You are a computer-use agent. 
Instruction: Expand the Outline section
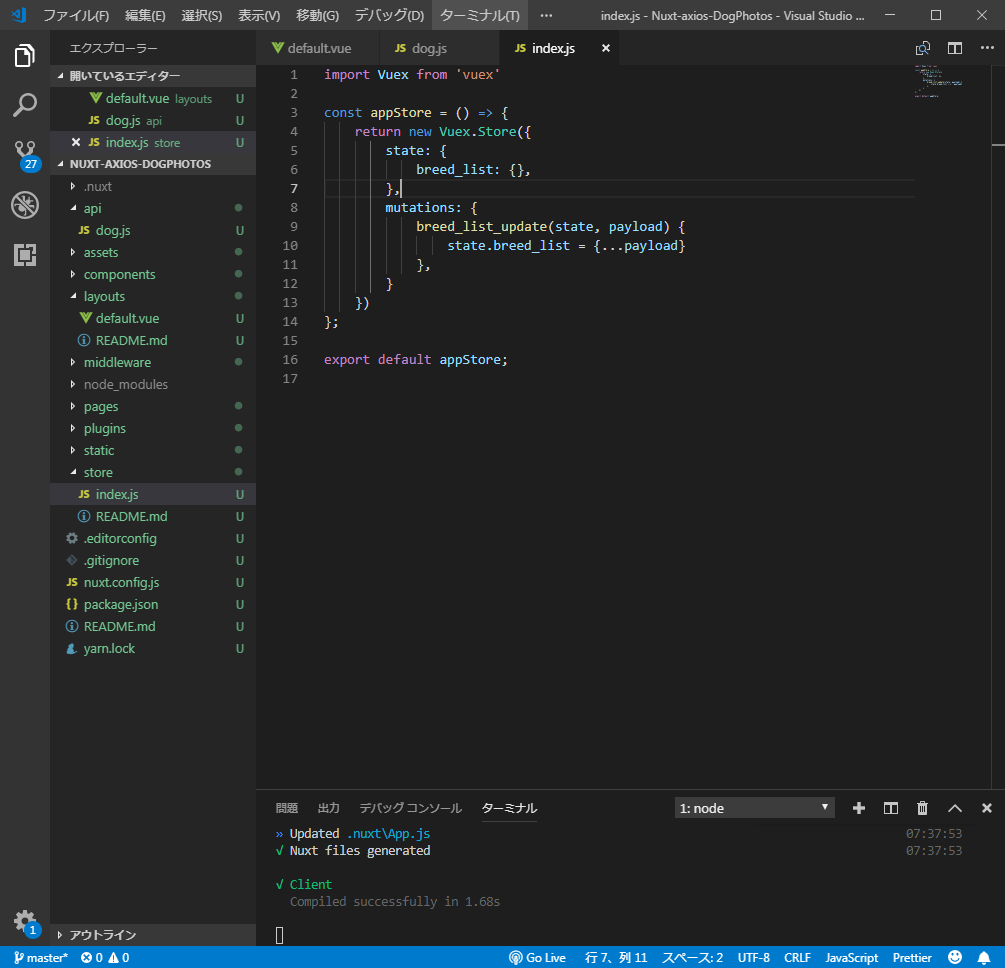click(x=102, y=935)
